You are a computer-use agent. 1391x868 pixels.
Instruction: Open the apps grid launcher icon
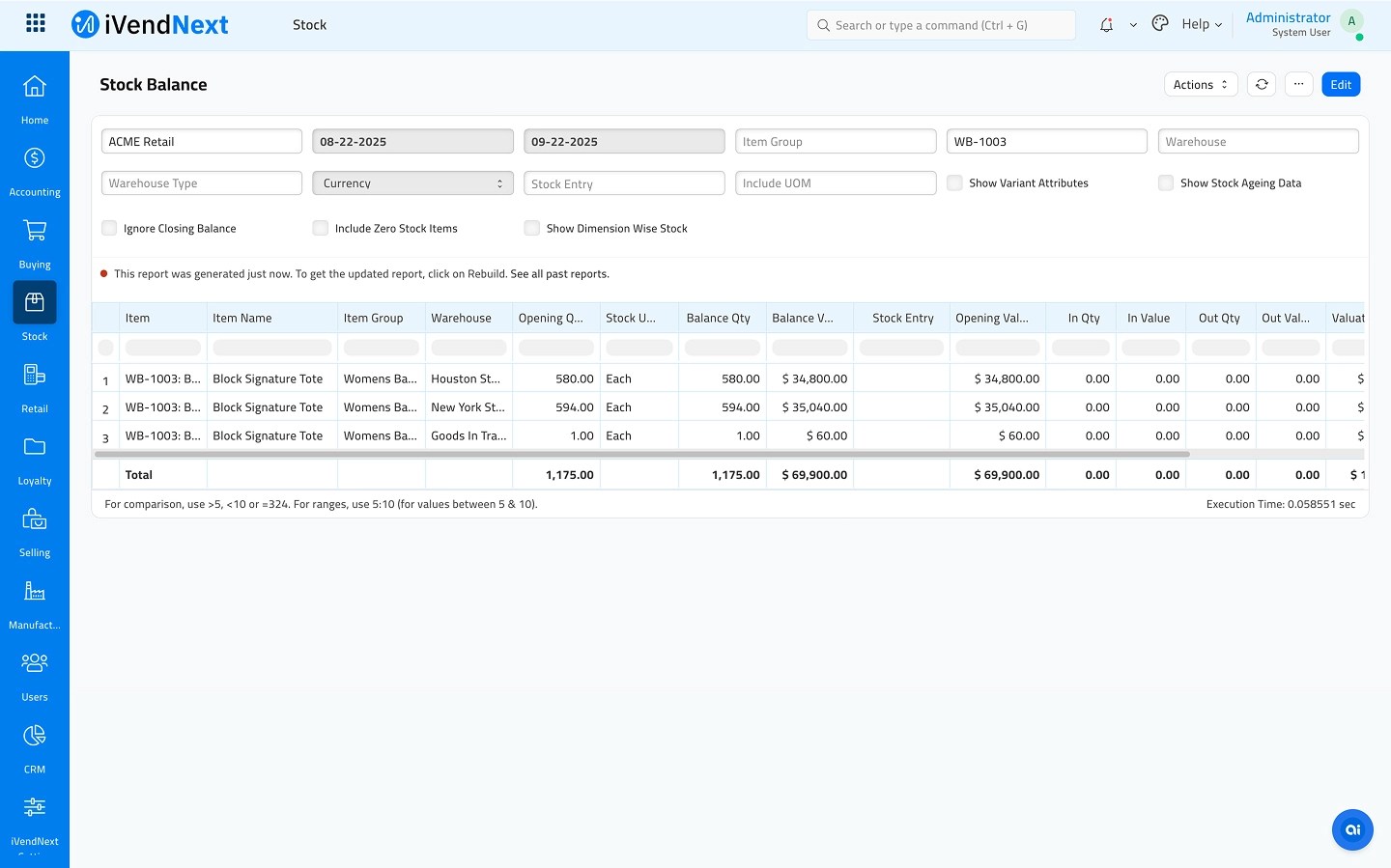(x=36, y=23)
